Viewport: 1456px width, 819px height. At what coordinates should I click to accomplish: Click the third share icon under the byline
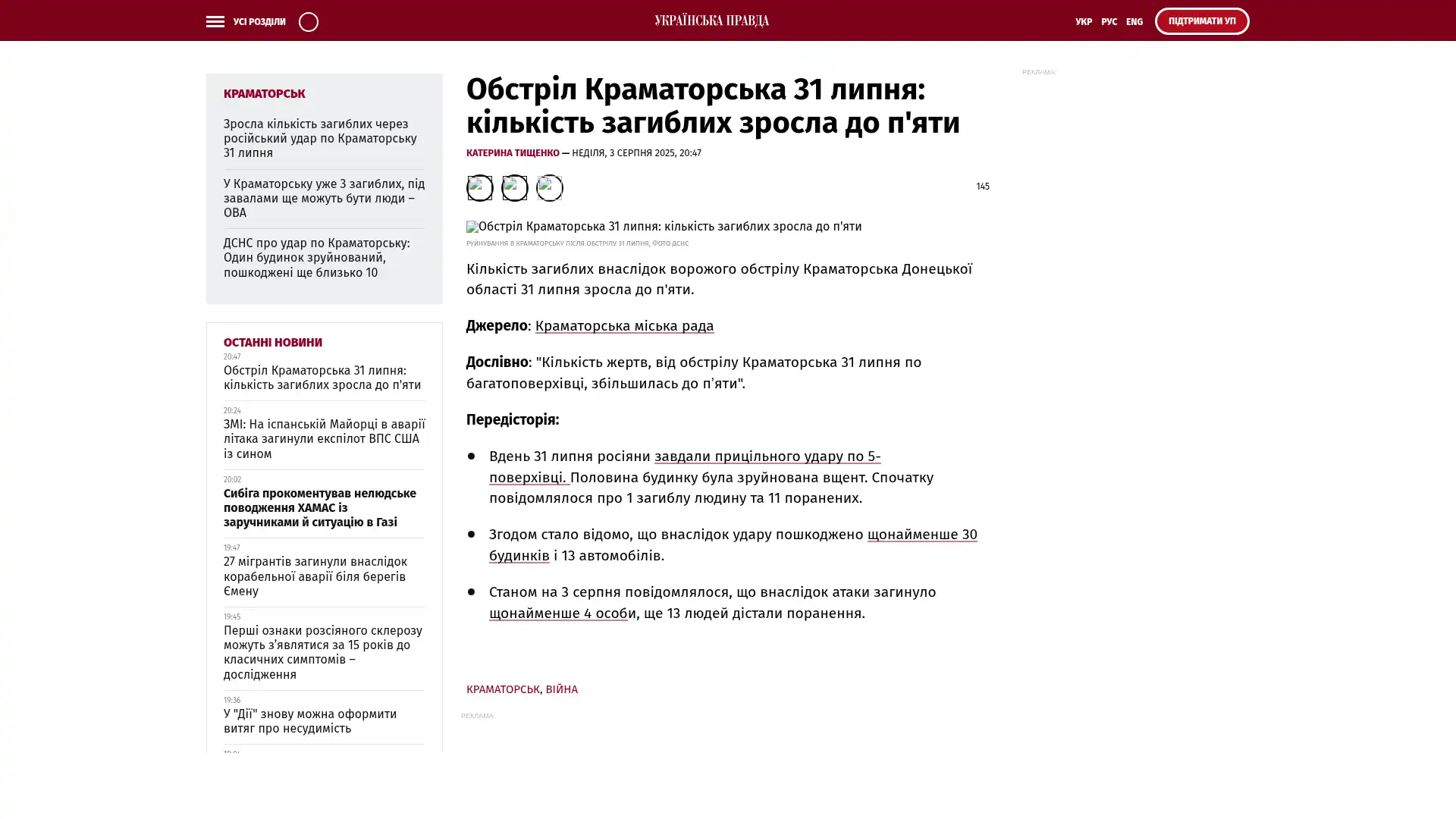click(x=549, y=187)
